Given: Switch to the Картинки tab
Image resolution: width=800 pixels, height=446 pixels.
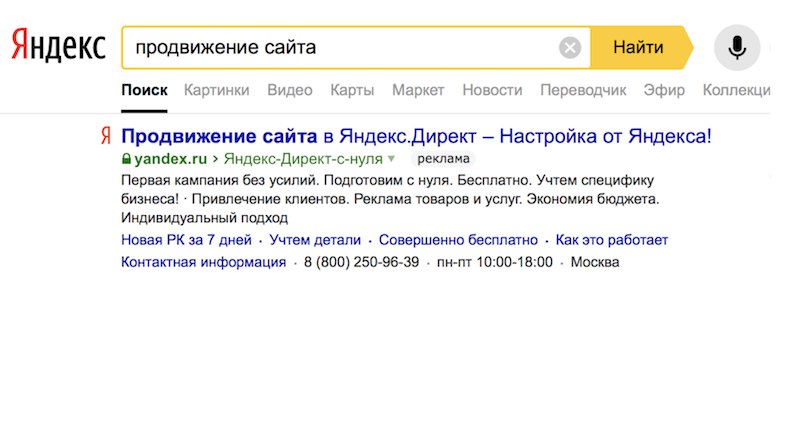Looking at the screenshot, I should pyautogui.click(x=216, y=90).
